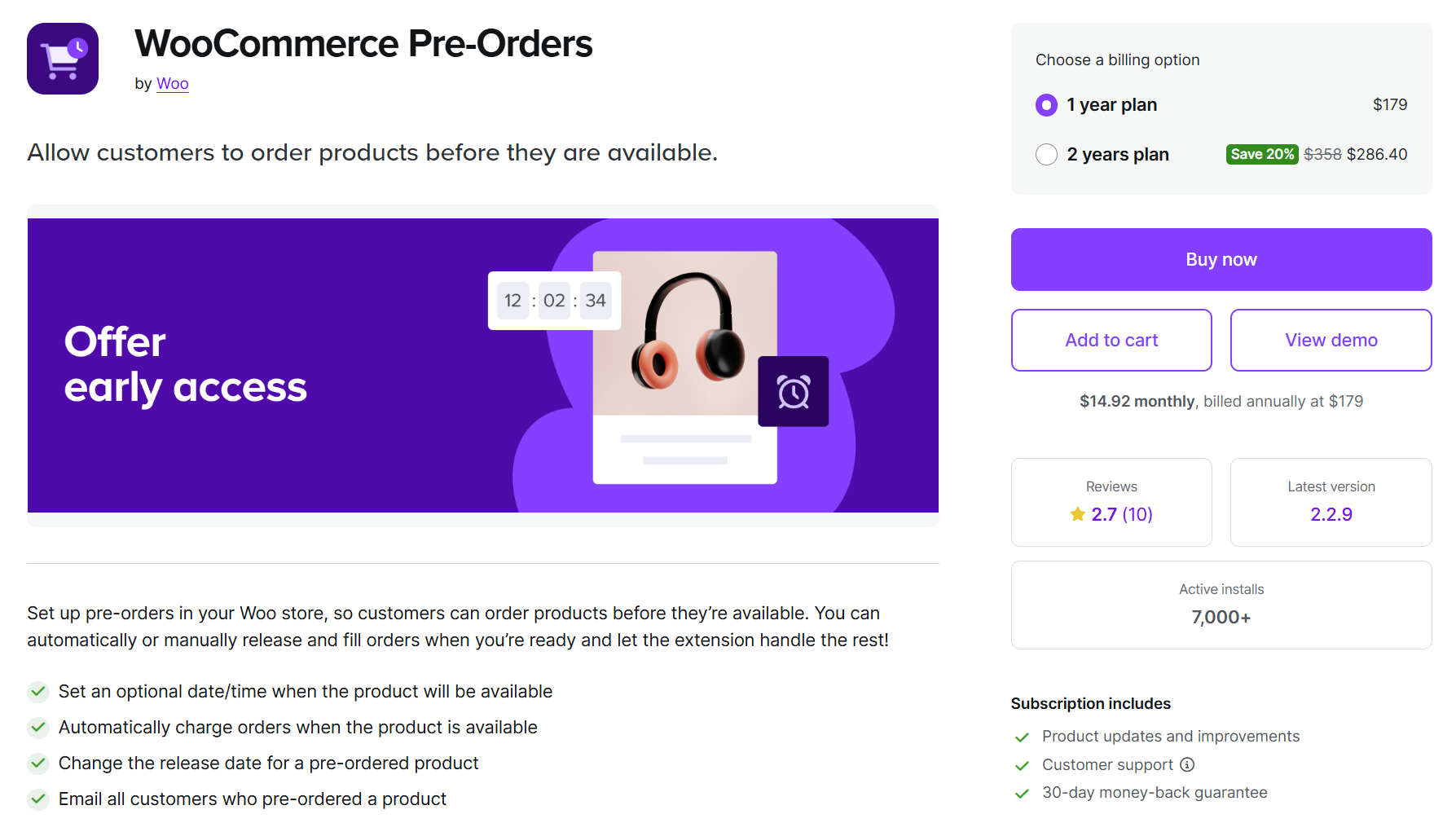Click the Save 20% badge
The height and width of the screenshot is (823, 1456).
(x=1261, y=154)
